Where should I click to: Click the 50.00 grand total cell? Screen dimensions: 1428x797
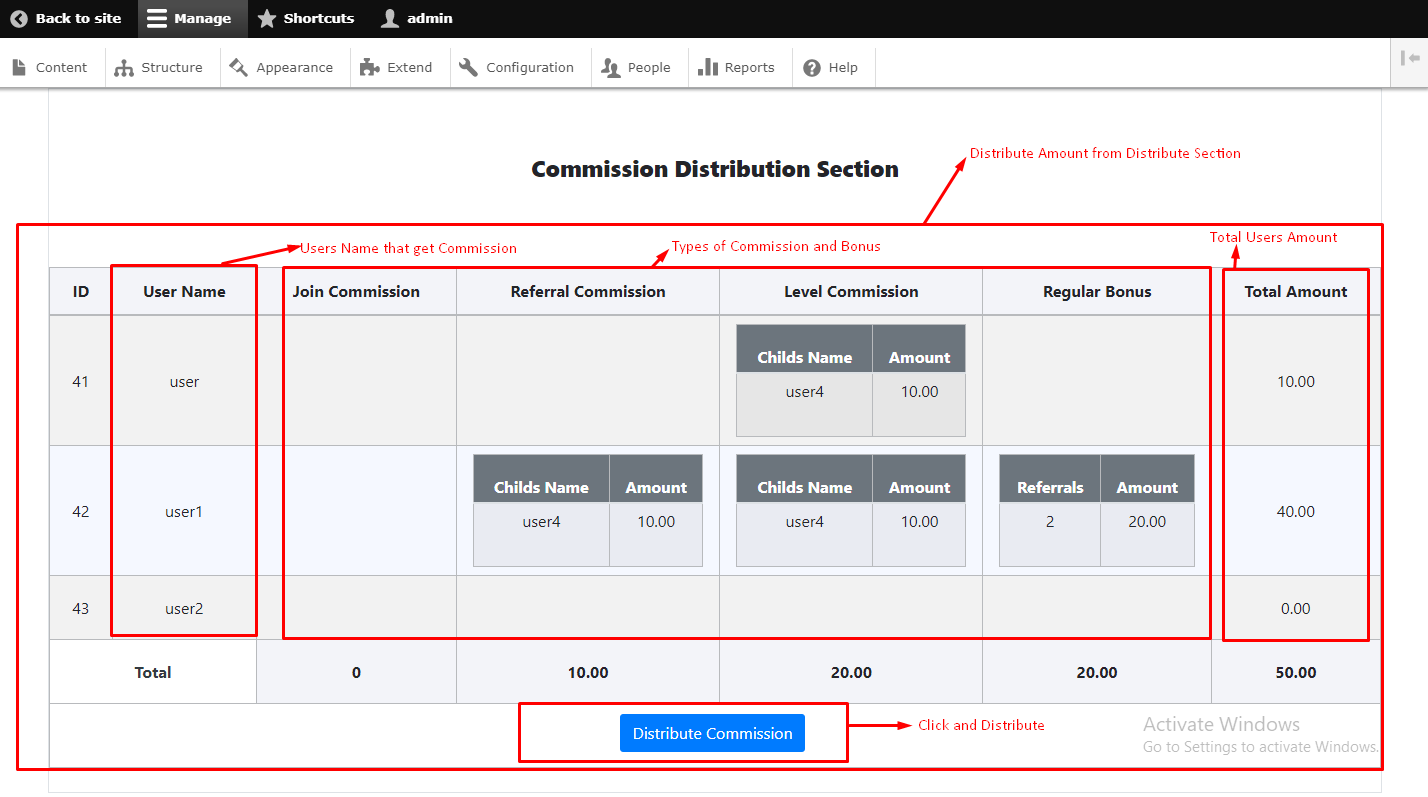pos(1295,672)
